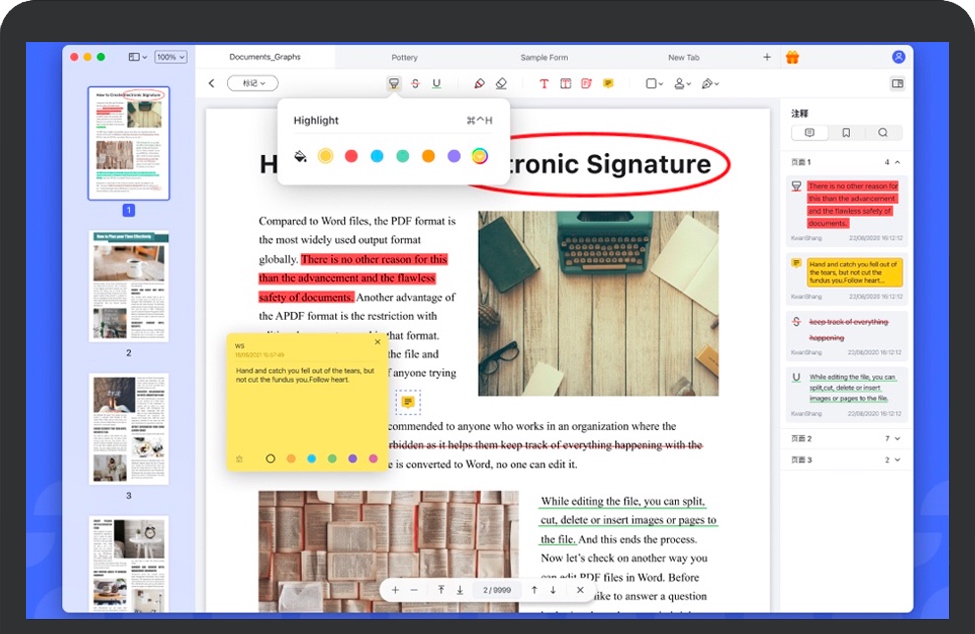The height and width of the screenshot is (634, 975).
Task: Close the yellow sticky note popup
Action: [x=377, y=342]
